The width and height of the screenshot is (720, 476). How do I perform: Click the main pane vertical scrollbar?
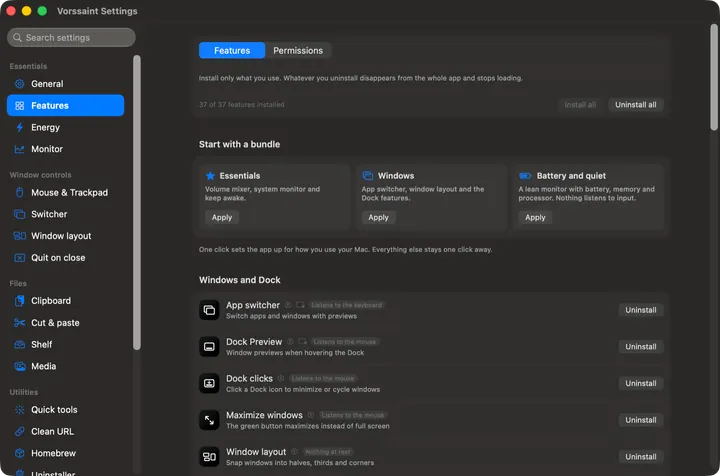point(714,77)
